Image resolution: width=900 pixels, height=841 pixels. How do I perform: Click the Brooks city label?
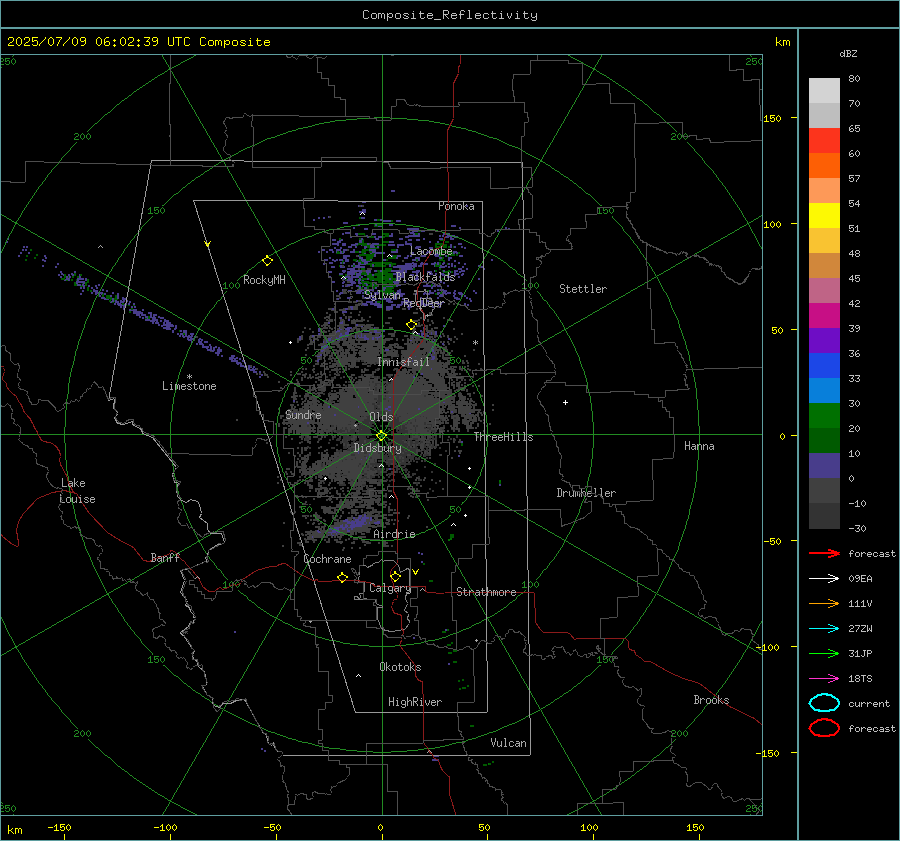[711, 700]
